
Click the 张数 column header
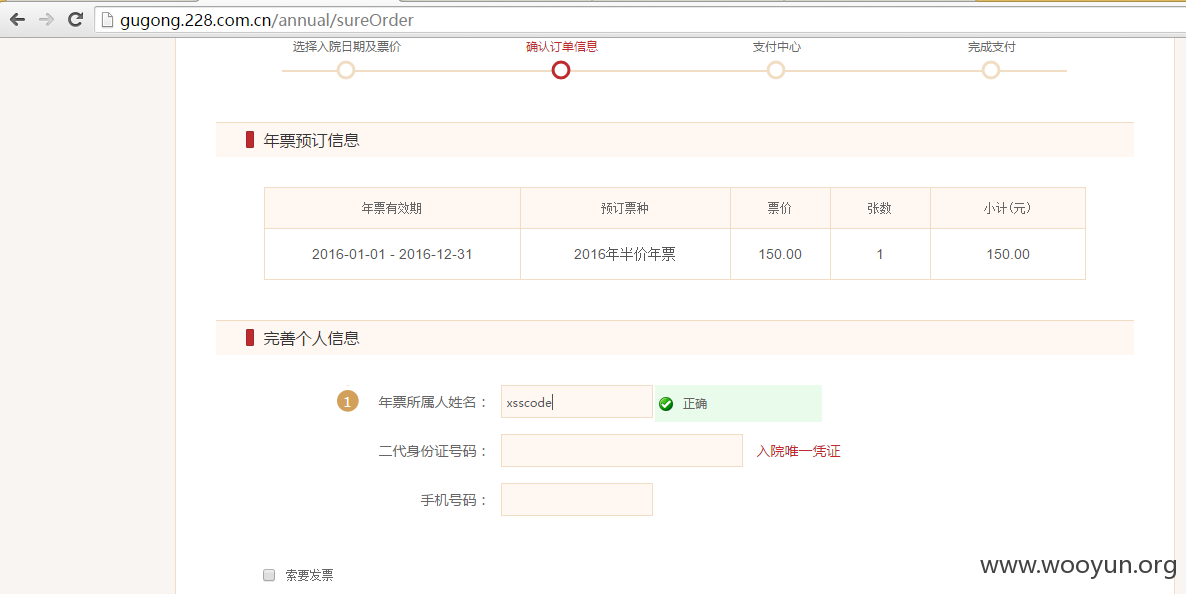coord(880,208)
